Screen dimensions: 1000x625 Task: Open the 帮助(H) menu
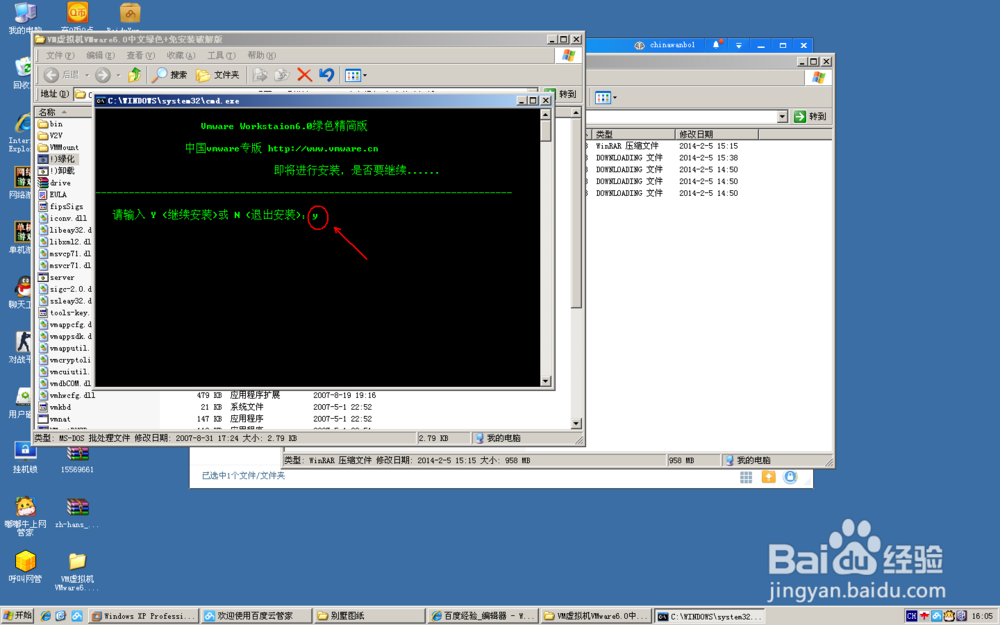tap(261, 55)
